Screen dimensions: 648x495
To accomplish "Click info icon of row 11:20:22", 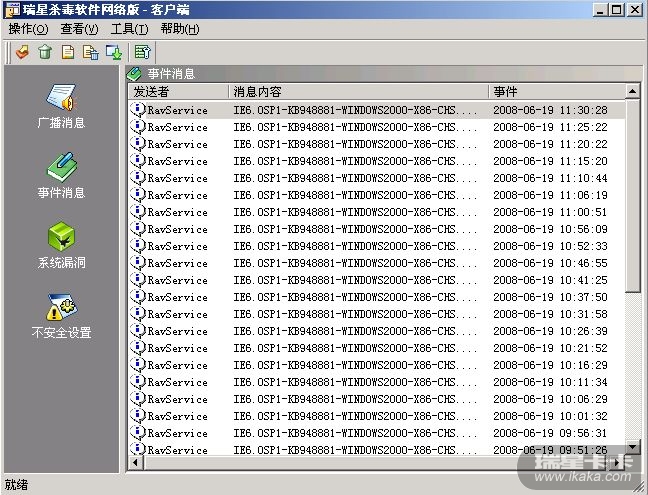I will point(138,143).
